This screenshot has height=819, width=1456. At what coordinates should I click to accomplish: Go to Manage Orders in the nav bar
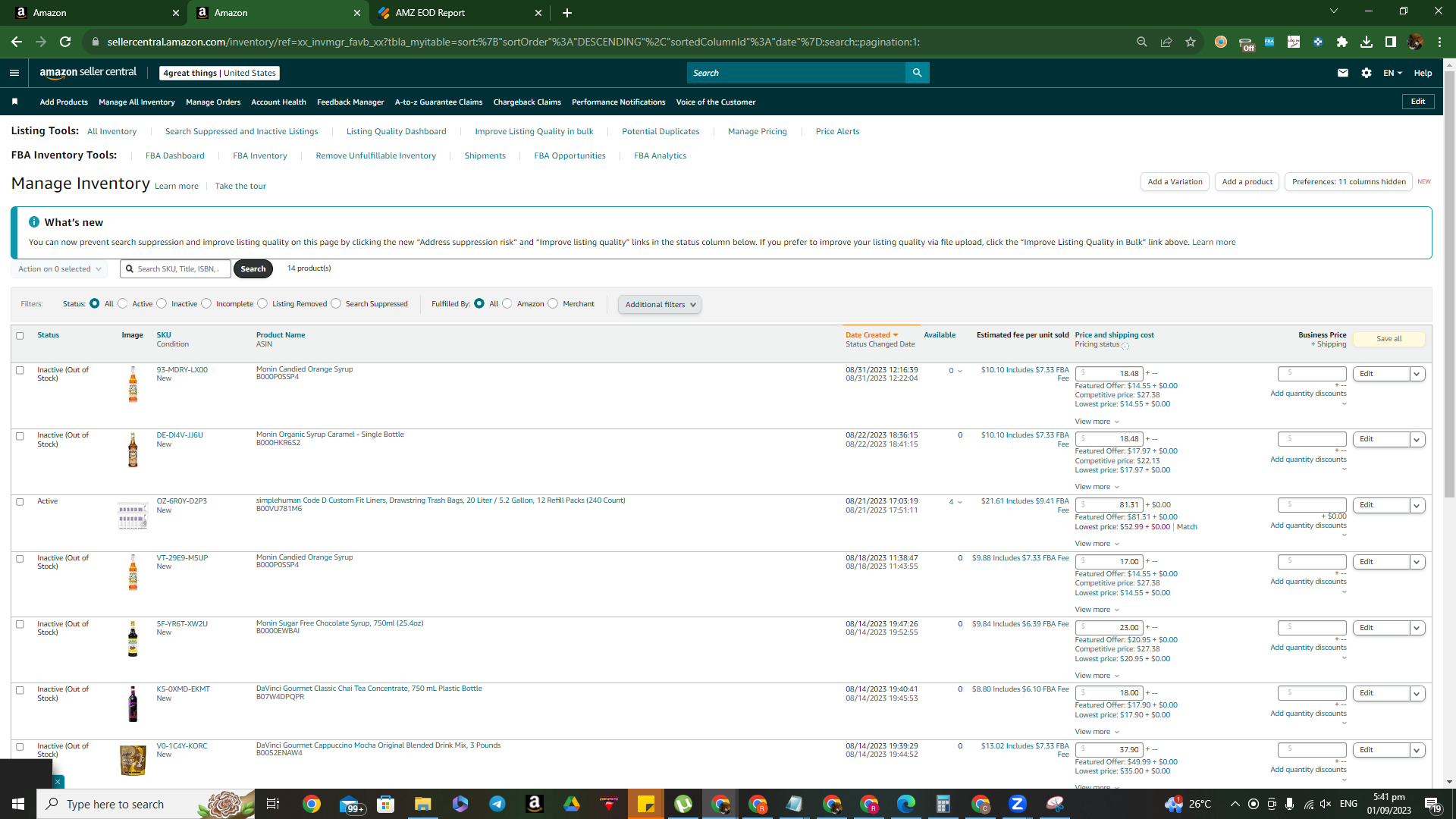click(x=213, y=102)
